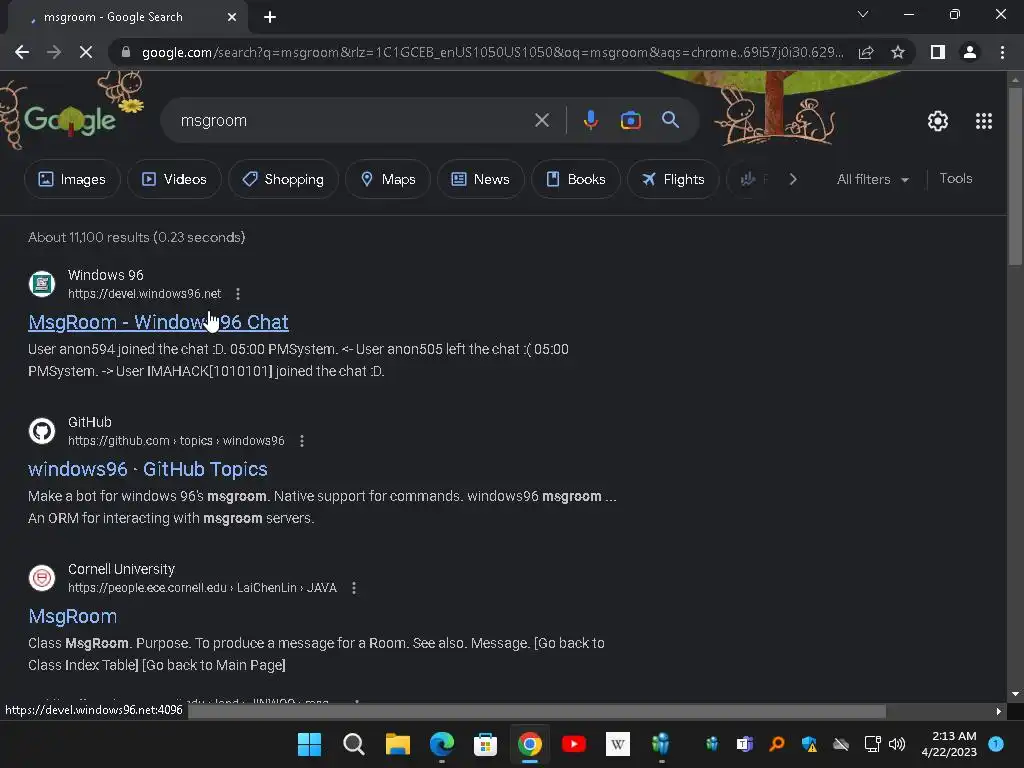Filter results by Videos
1024x768 pixels.
click(174, 179)
